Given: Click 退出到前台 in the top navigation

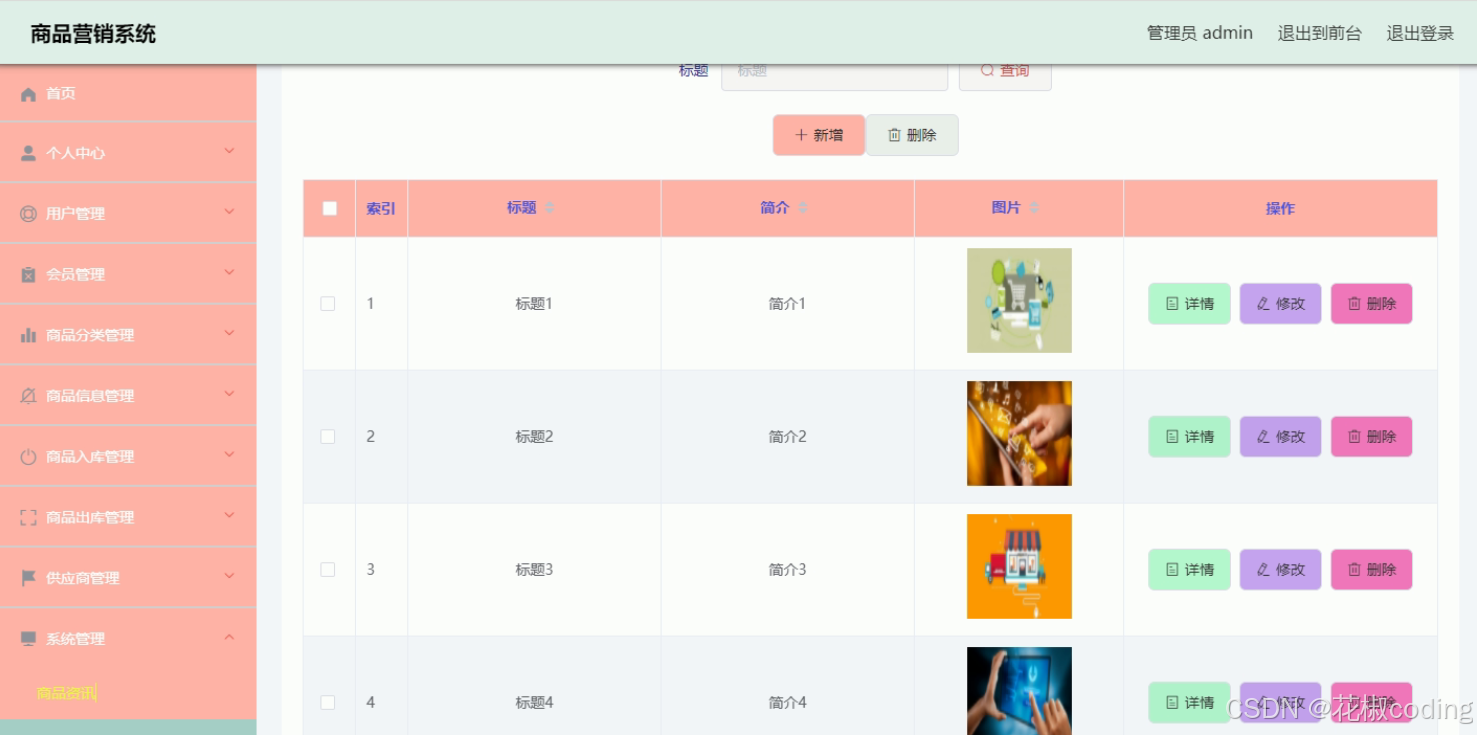Looking at the screenshot, I should tap(1319, 32).
